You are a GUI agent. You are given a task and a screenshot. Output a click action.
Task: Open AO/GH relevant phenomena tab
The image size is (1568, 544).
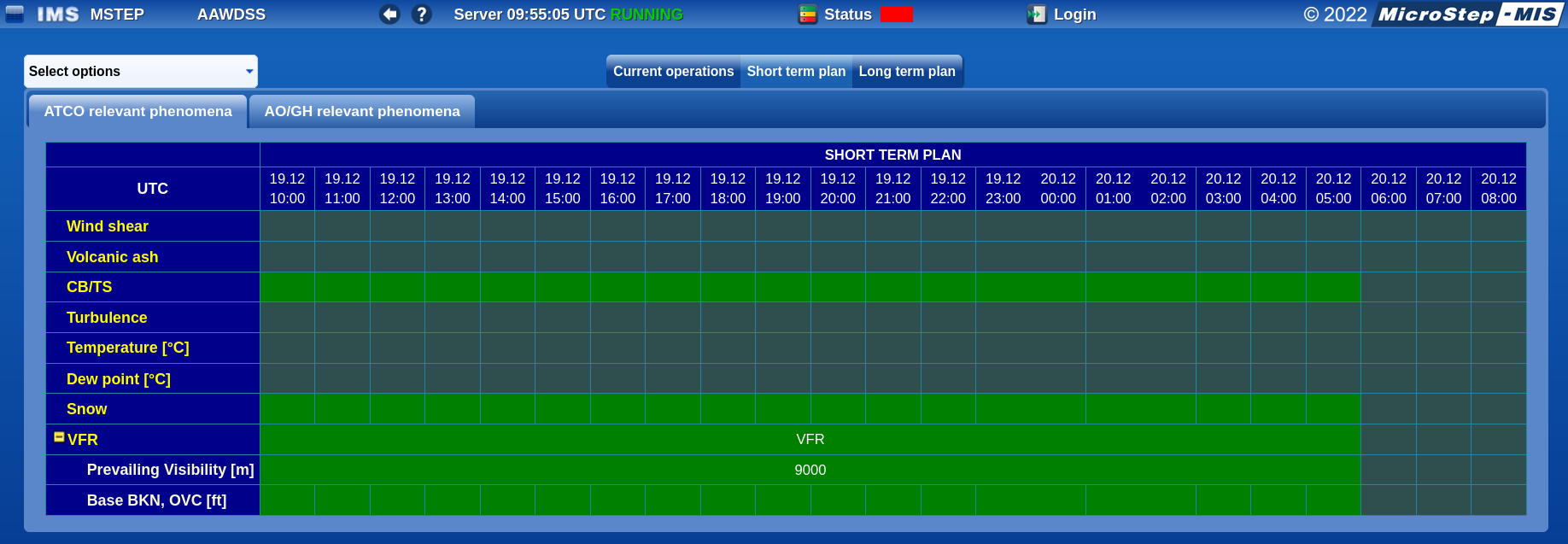362,112
